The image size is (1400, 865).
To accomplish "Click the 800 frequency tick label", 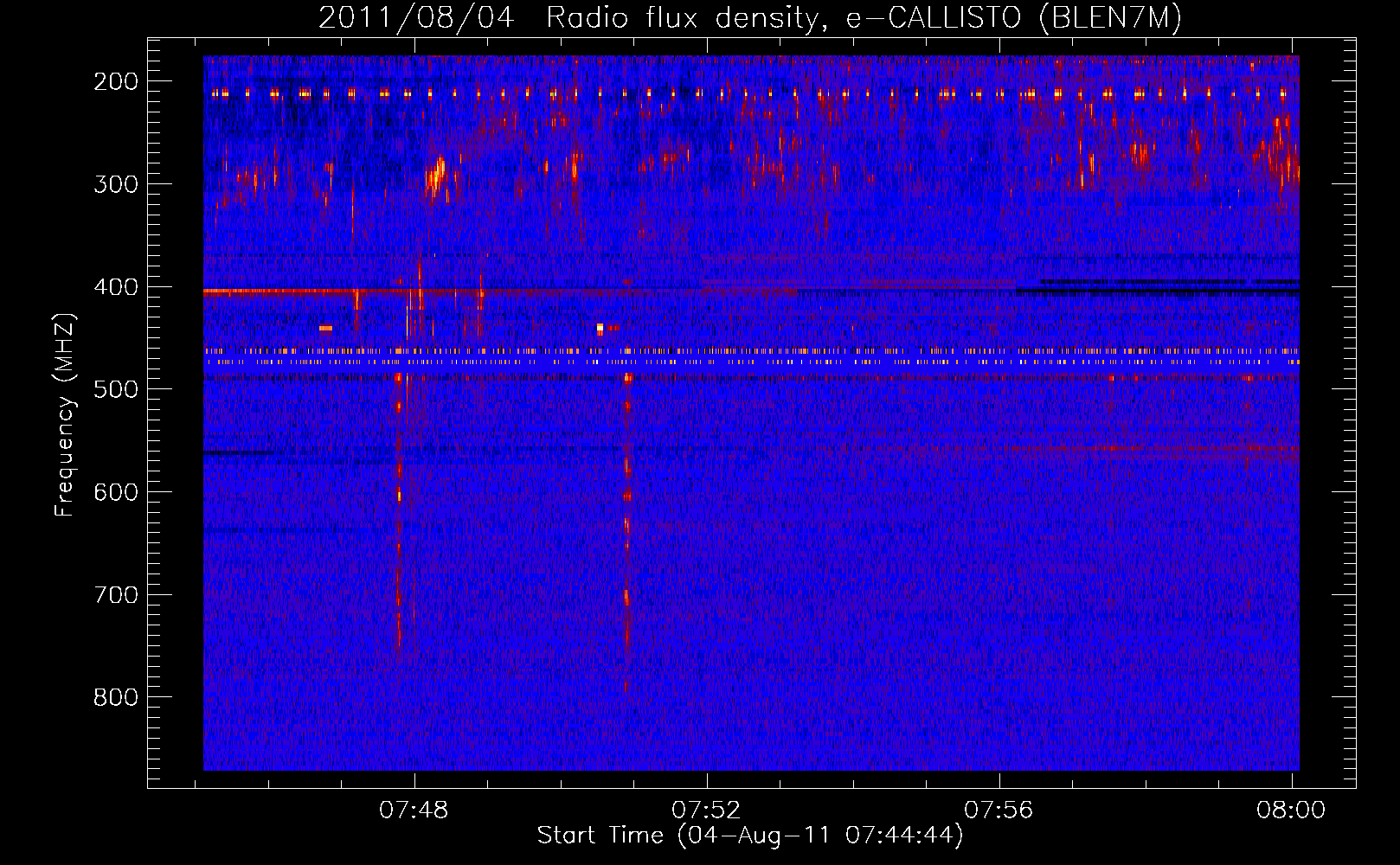I will [x=116, y=697].
